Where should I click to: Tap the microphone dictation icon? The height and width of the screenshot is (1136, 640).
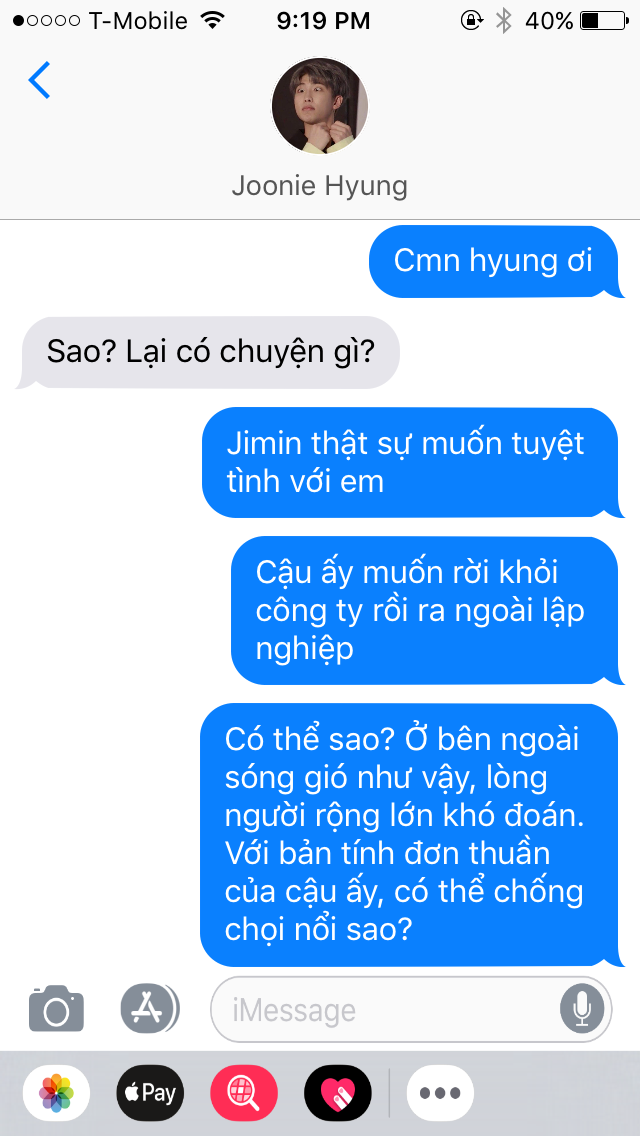pos(581,1010)
